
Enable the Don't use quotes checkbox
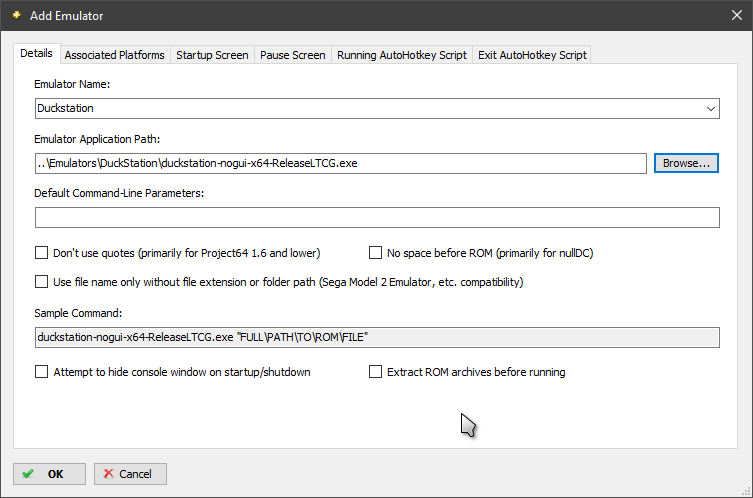point(42,253)
